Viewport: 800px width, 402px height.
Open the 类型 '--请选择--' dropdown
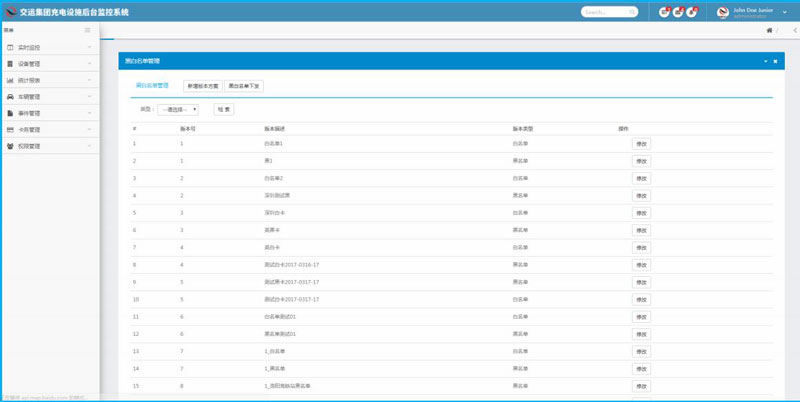(x=179, y=109)
